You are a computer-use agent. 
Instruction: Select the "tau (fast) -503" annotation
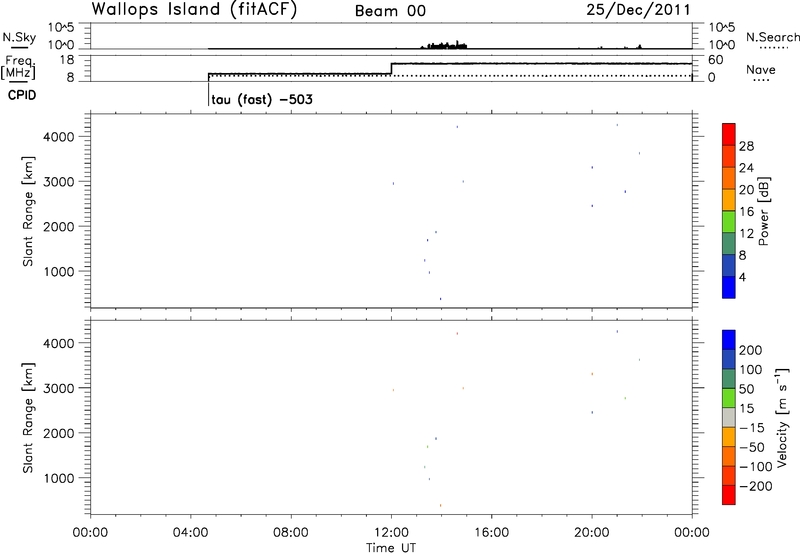point(262,99)
